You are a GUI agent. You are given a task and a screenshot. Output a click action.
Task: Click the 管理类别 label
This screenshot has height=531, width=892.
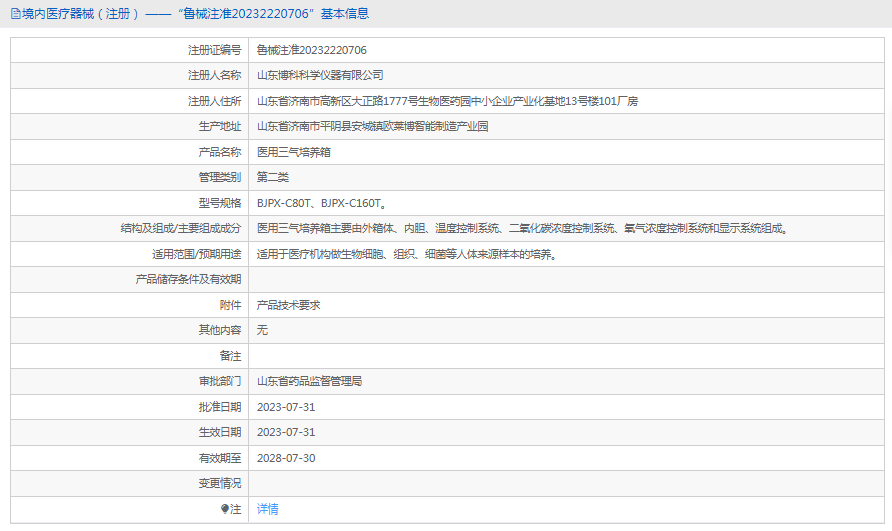pyautogui.click(x=220, y=177)
